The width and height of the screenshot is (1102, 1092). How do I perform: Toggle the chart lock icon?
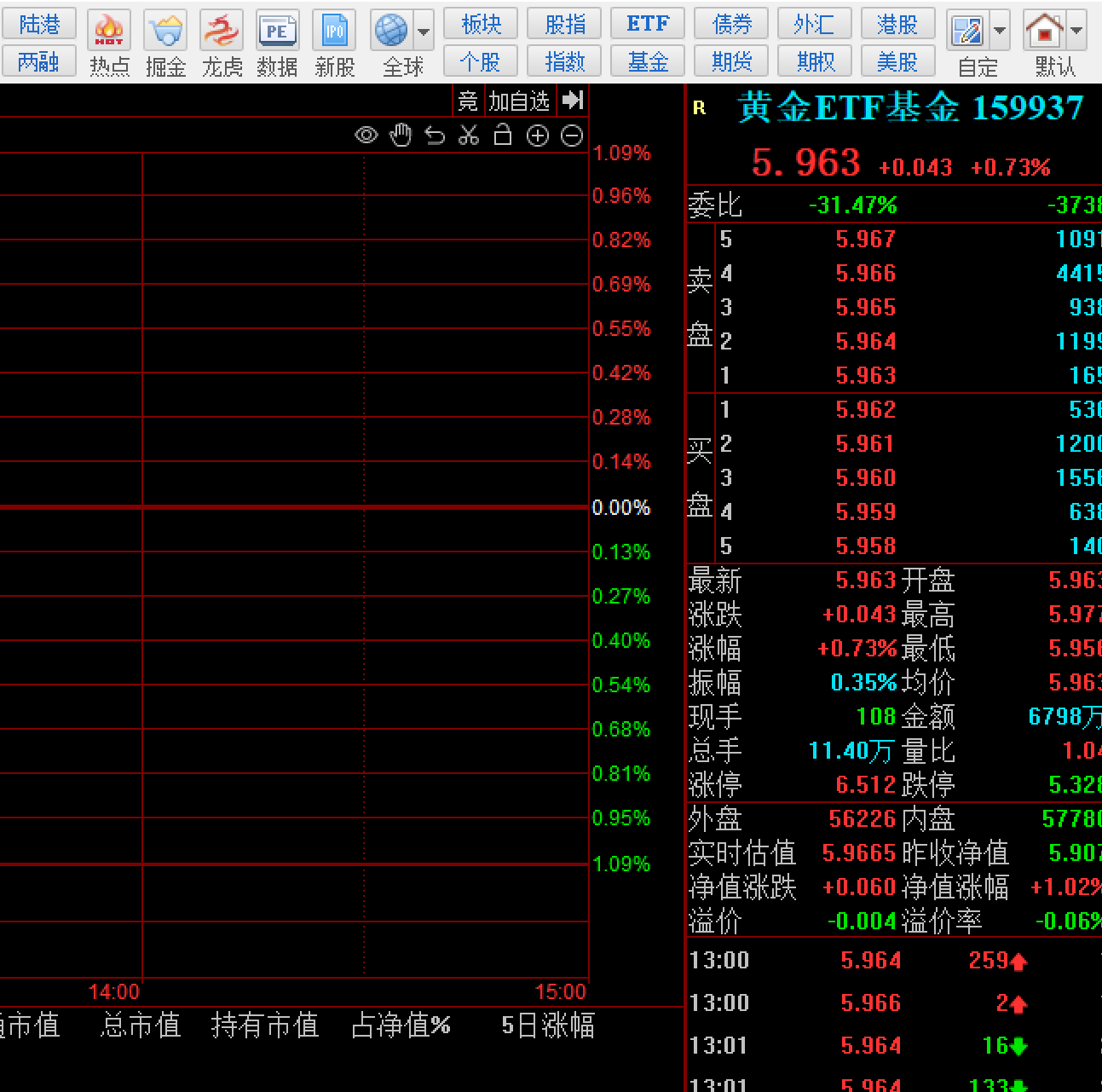point(503,136)
